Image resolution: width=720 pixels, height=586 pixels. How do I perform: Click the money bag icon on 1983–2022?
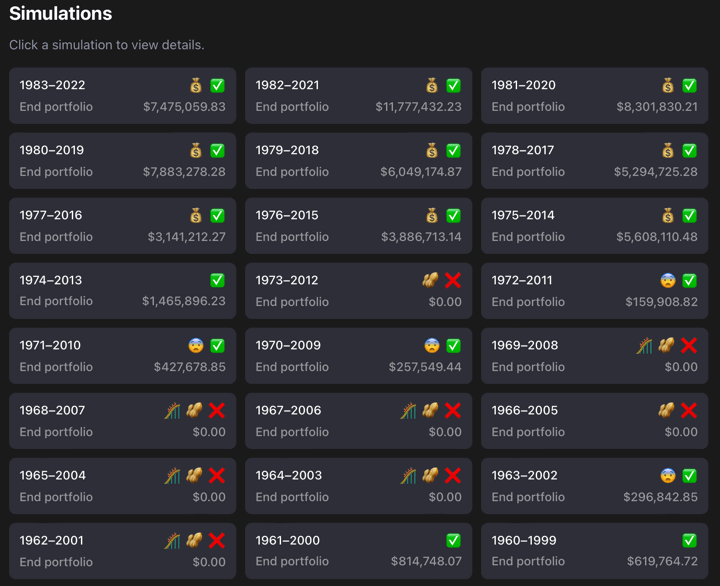pos(196,86)
